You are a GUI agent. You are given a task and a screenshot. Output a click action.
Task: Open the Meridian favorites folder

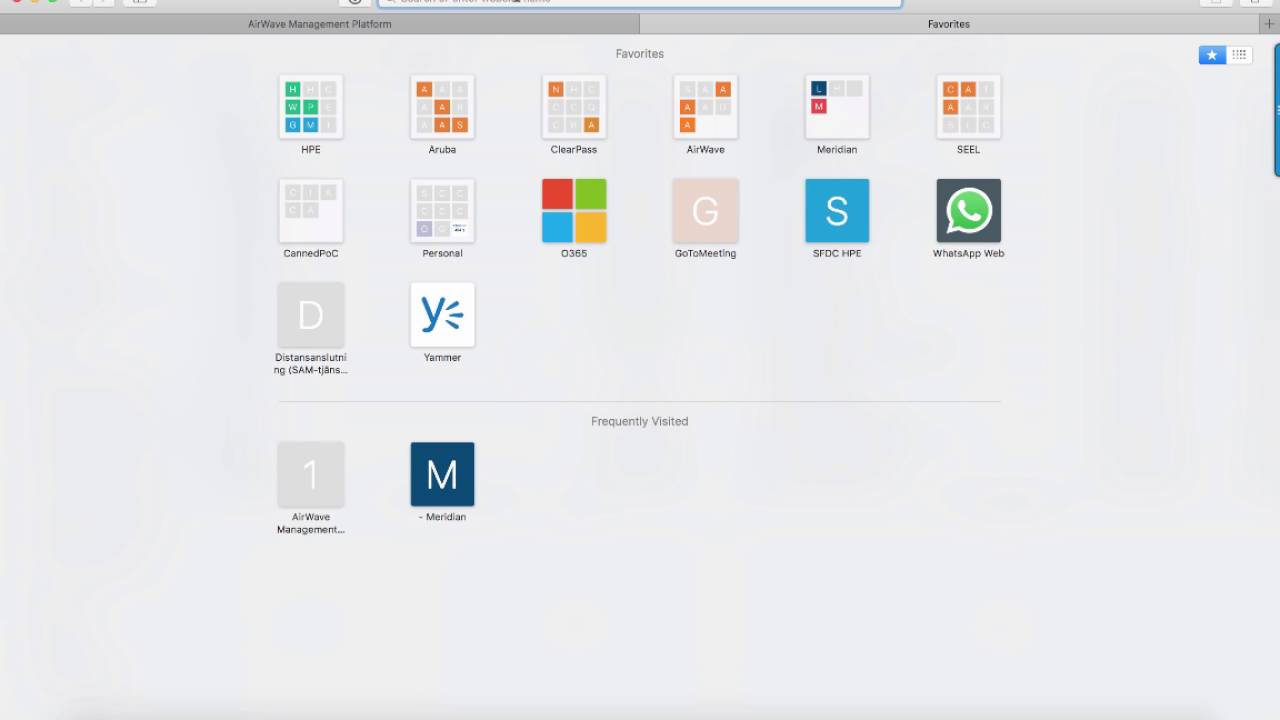coord(837,107)
